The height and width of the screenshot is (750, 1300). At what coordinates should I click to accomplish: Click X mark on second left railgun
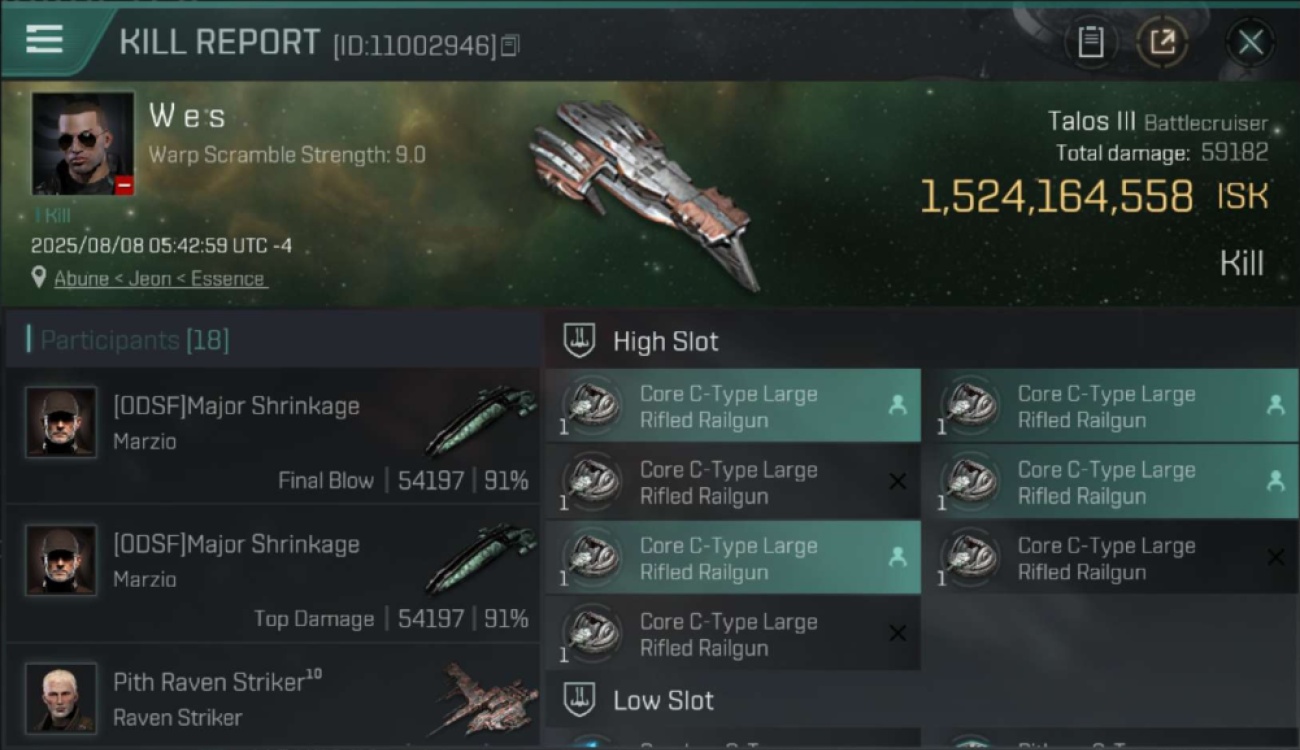(897, 482)
